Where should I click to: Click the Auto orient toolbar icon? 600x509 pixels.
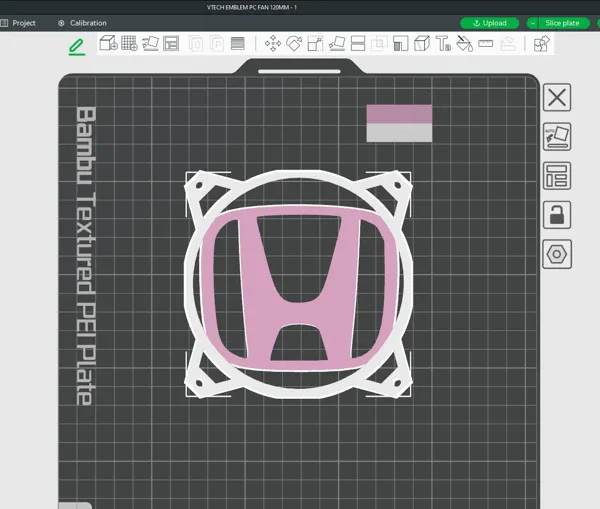(150, 43)
